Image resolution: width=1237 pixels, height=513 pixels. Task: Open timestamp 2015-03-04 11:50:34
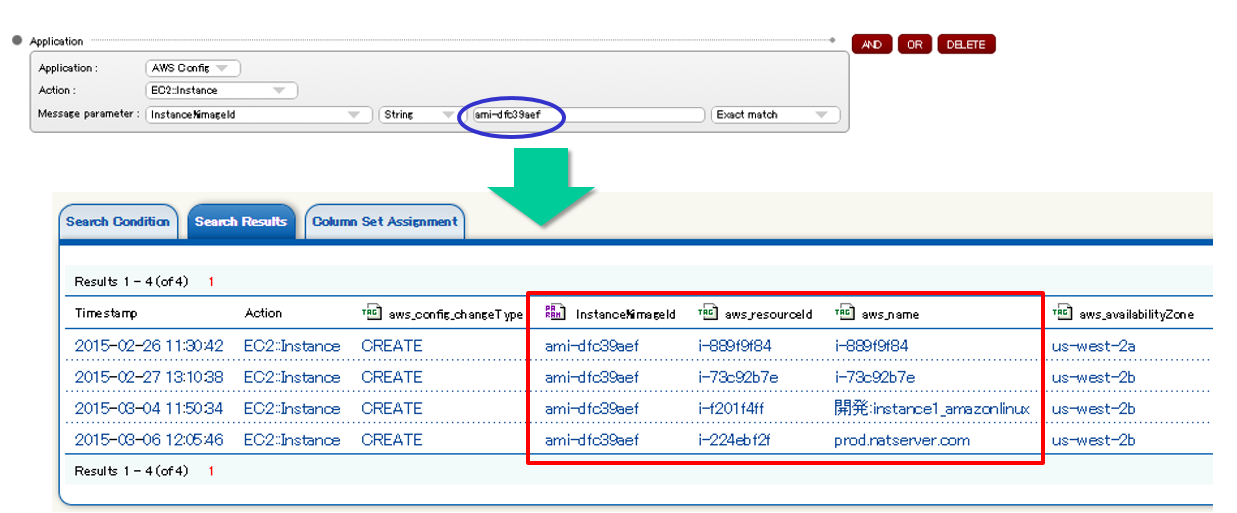150,408
